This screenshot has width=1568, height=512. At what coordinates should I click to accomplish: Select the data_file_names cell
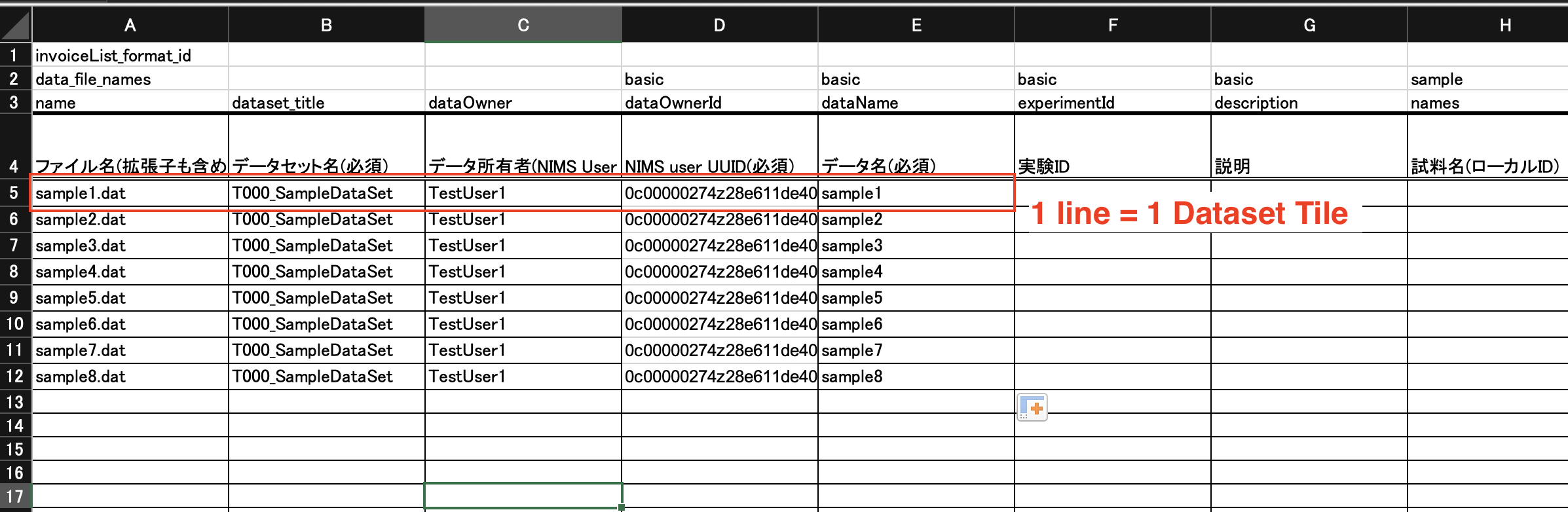pyautogui.click(x=130, y=79)
